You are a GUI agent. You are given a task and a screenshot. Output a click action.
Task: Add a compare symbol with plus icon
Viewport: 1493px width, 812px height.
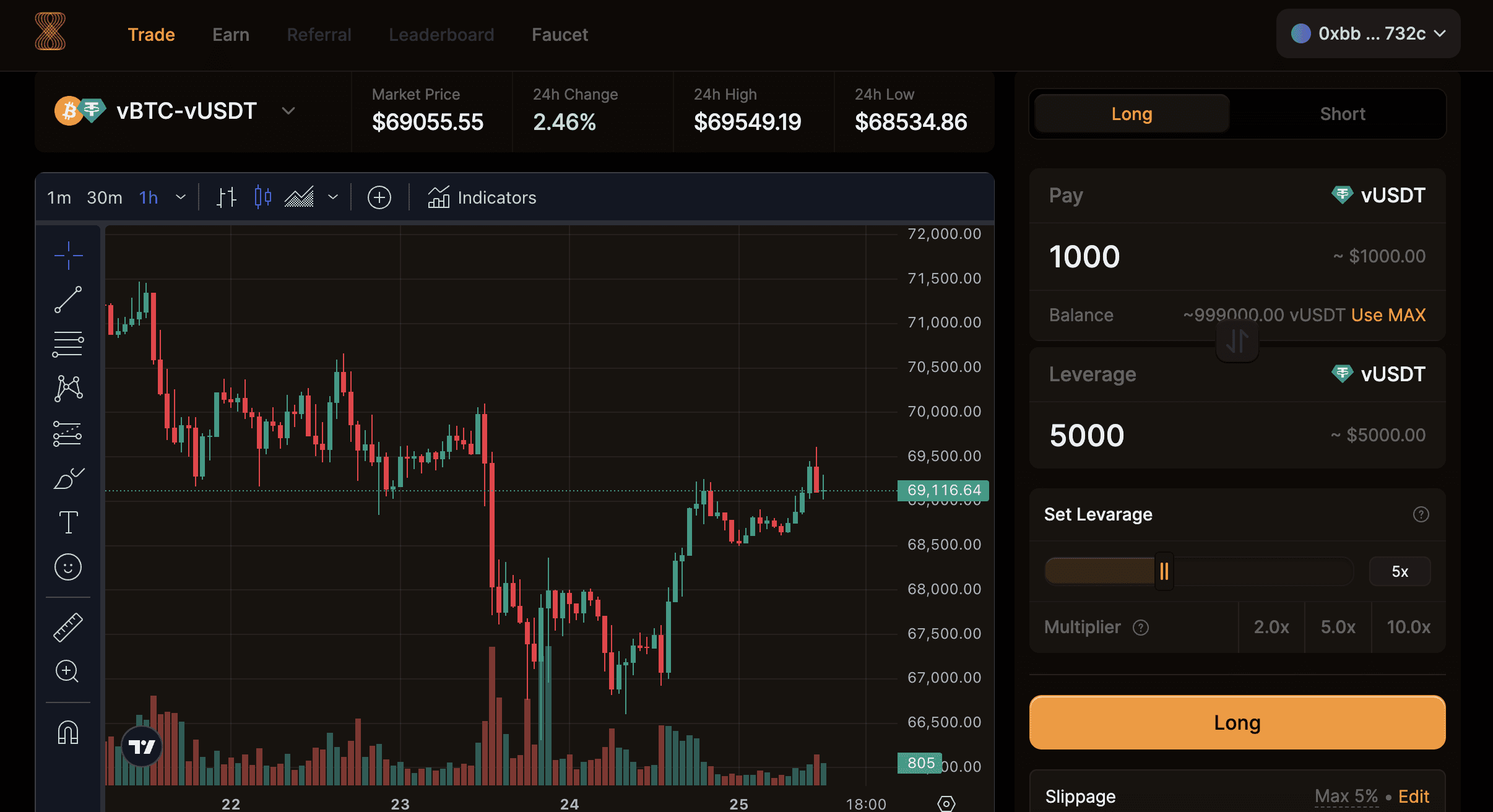[x=379, y=197]
